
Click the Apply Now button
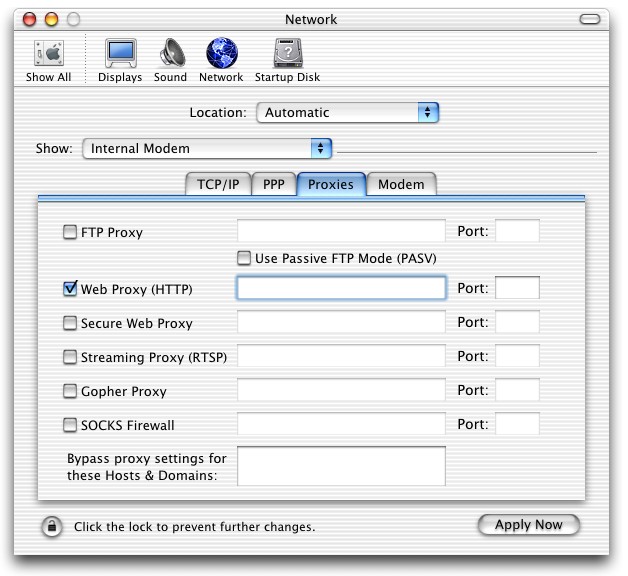point(529,525)
